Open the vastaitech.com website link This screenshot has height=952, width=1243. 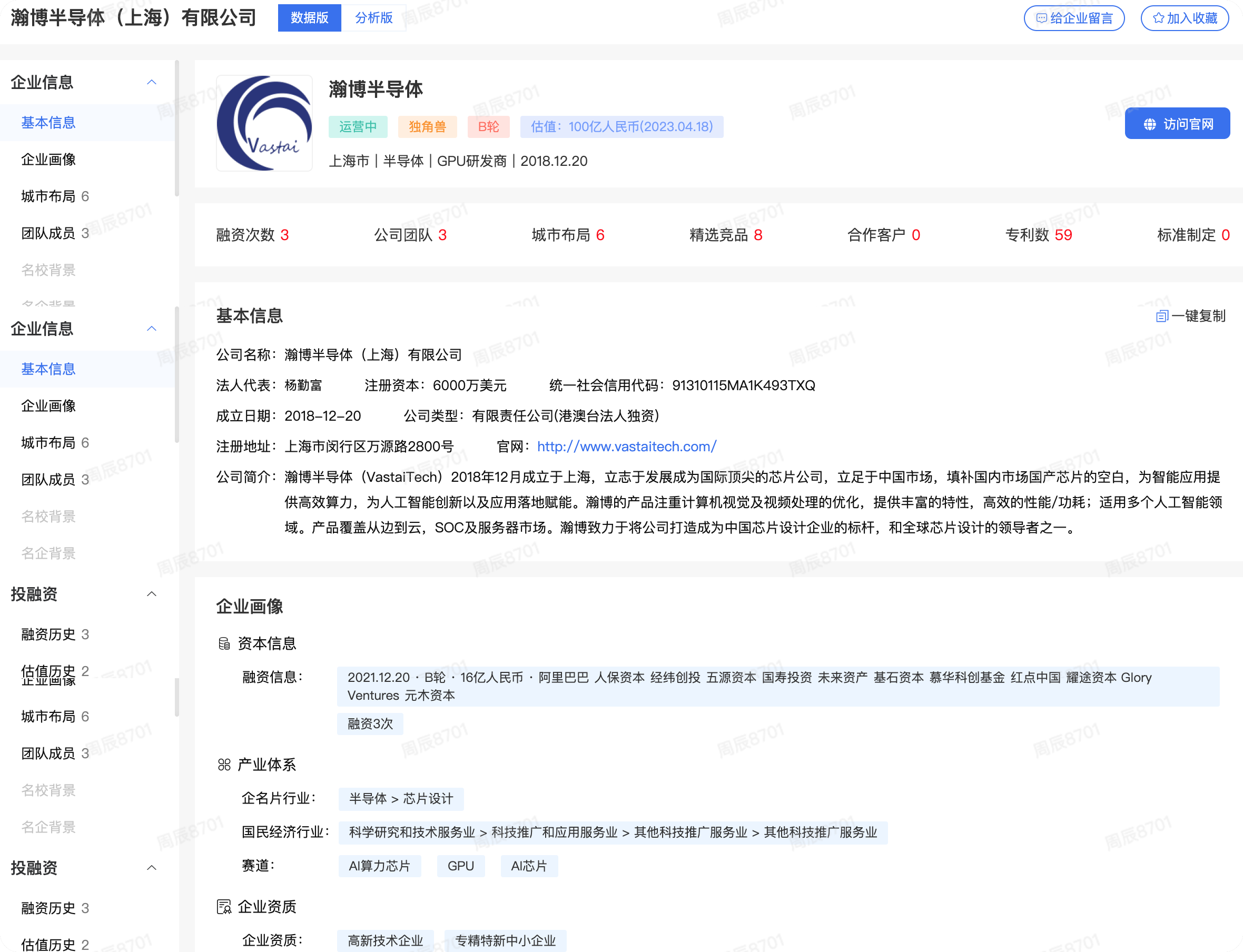pos(626,447)
